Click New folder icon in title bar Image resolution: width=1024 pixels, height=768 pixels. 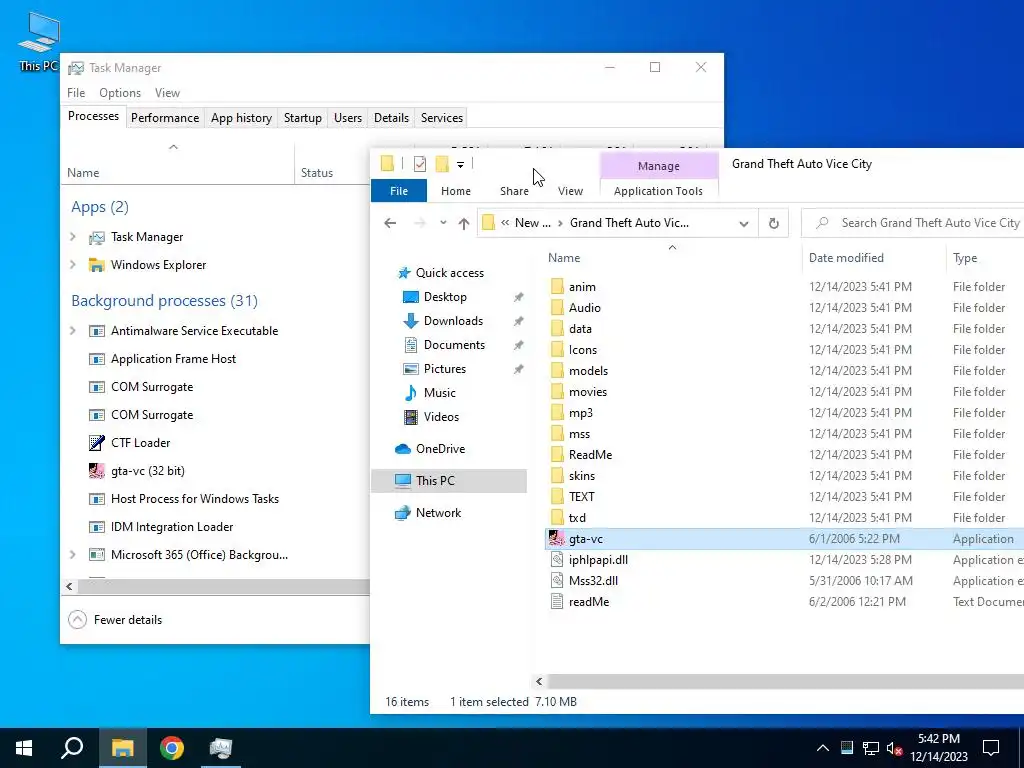pyautogui.click(x=442, y=163)
